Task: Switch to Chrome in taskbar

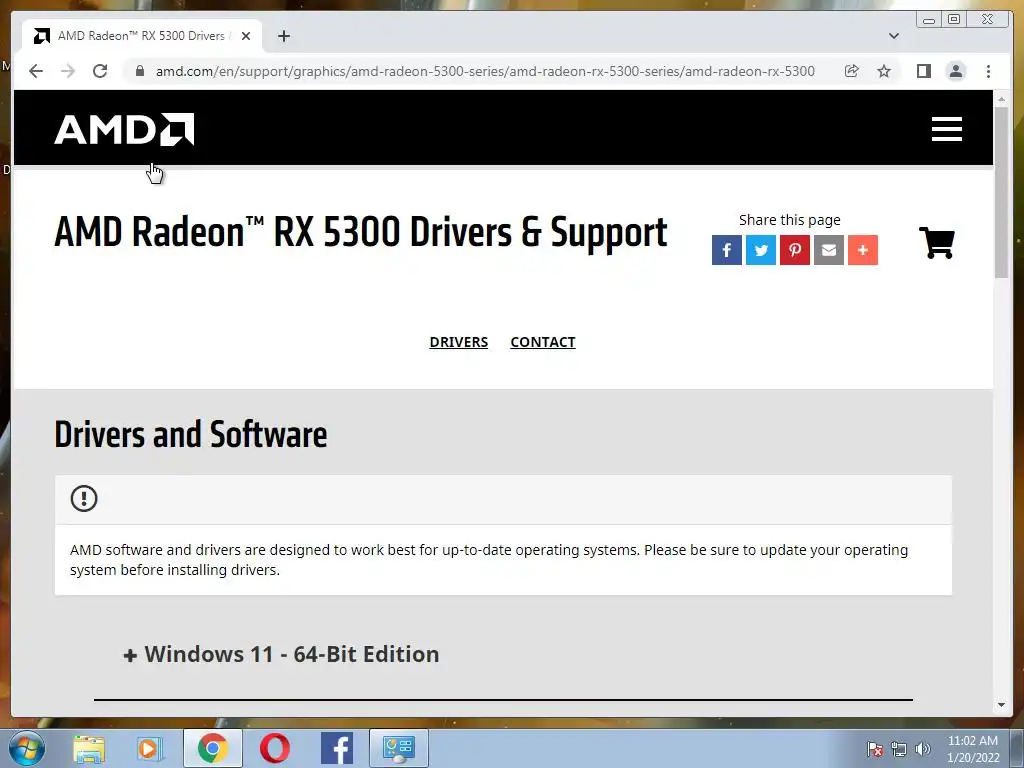Action: 212,748
